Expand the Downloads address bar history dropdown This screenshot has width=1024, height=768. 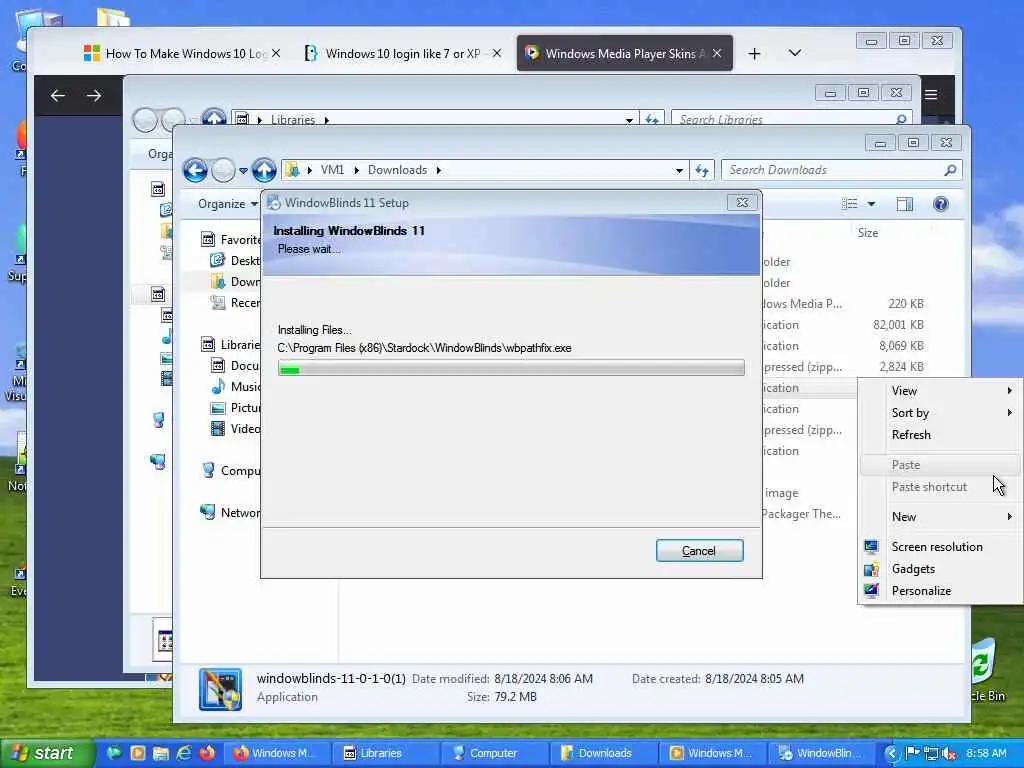click(679, 170)
